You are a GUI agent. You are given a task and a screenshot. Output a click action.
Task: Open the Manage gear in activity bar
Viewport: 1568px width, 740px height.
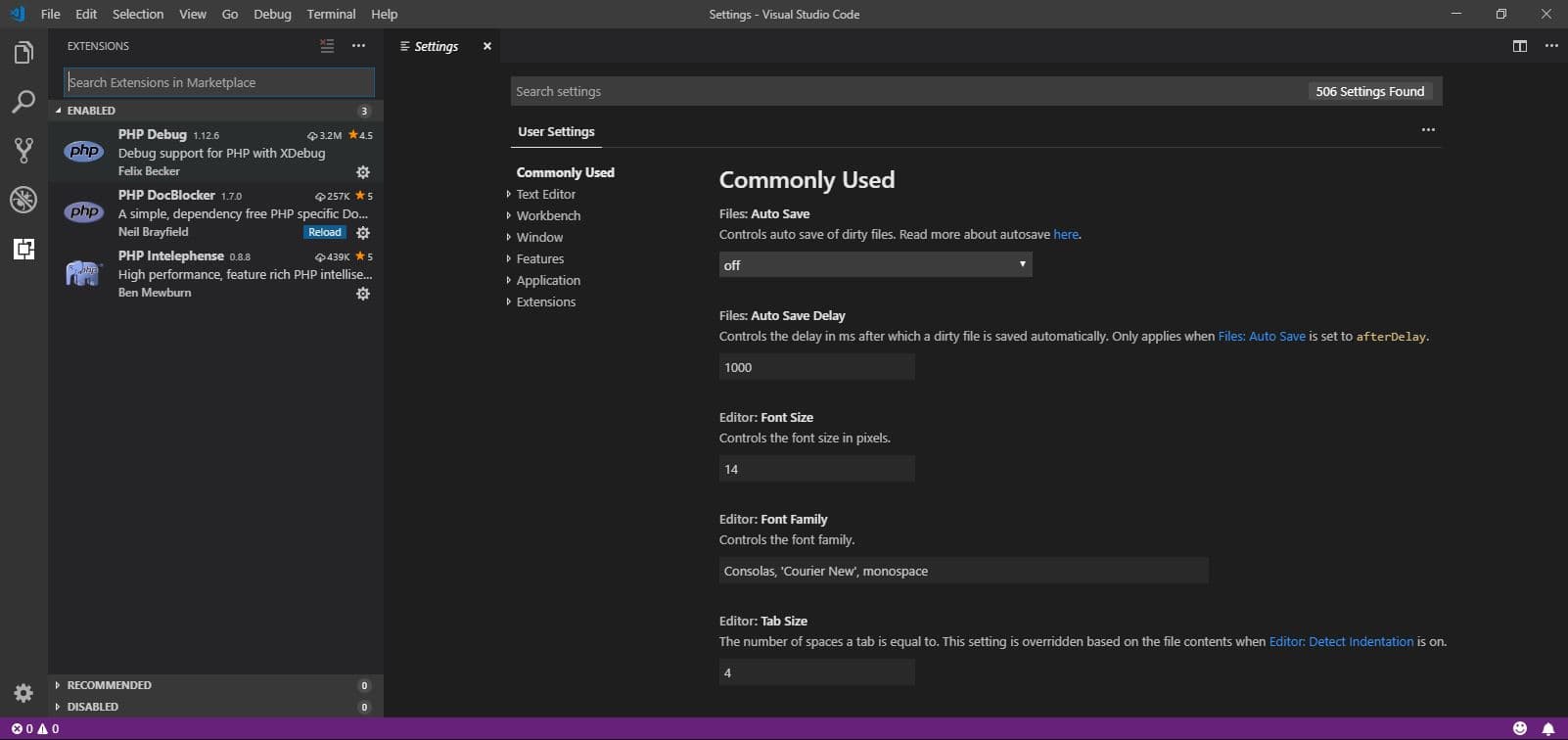pyautogui.click(x=23, y=693)
